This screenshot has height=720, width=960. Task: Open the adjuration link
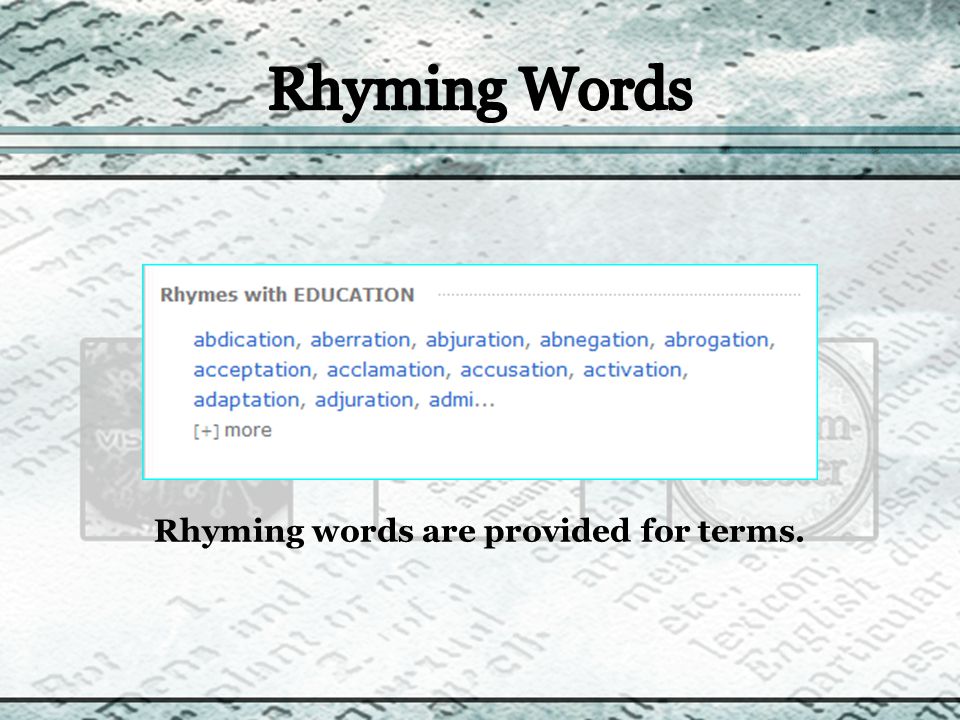click(x=364, y=400)
